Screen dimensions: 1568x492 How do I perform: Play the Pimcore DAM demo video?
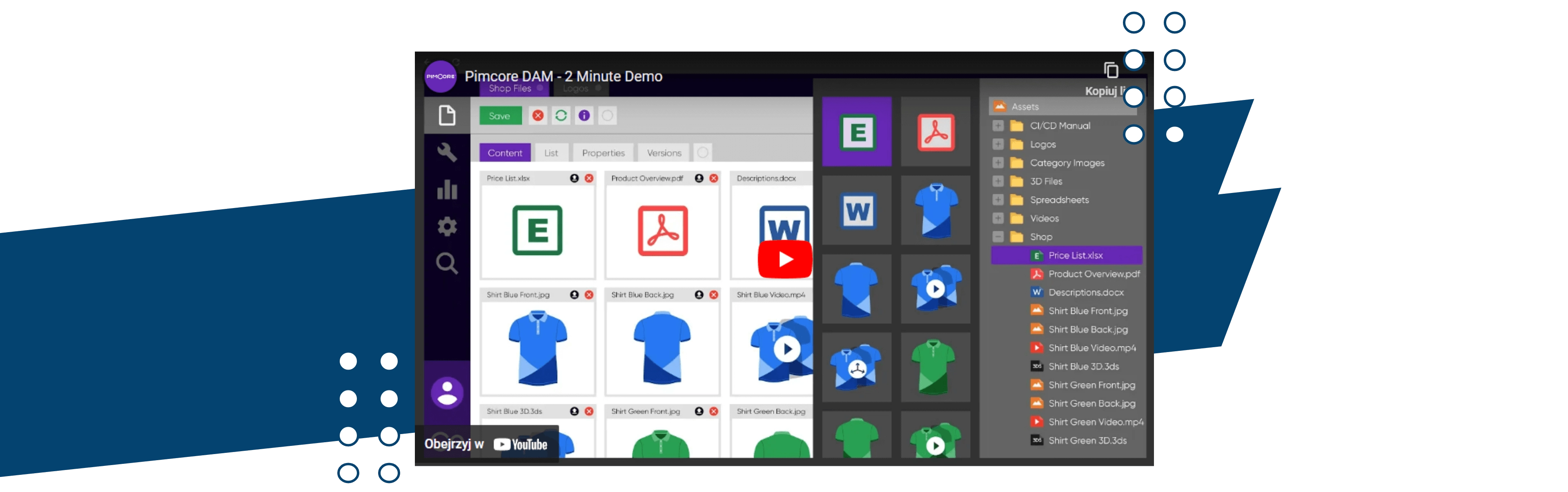pyautogui.click(x=784, y=260)
